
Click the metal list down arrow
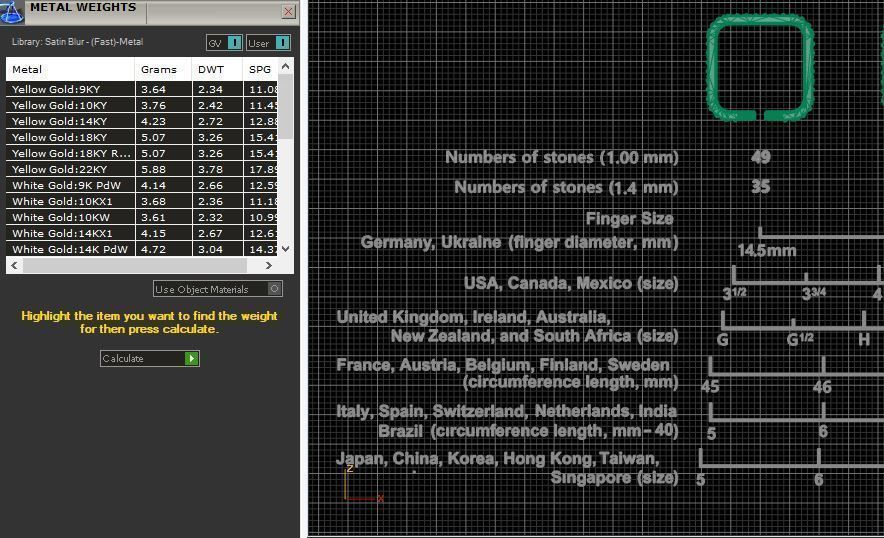coord(286,249)
